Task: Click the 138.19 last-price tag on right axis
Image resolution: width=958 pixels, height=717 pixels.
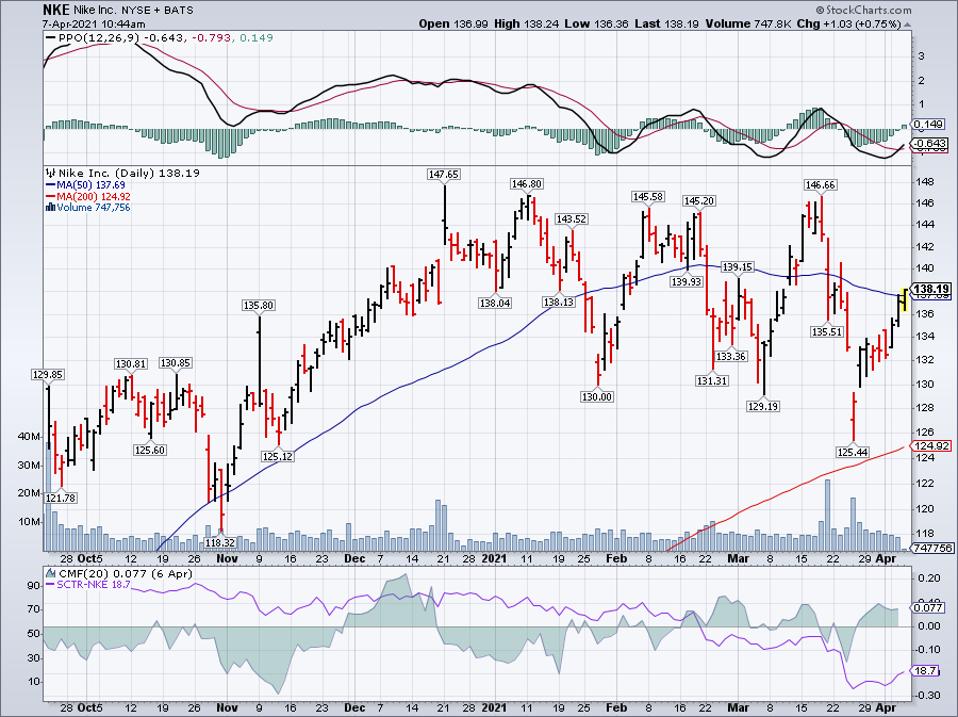Action: pyautogui.click(x=931, y=289)
